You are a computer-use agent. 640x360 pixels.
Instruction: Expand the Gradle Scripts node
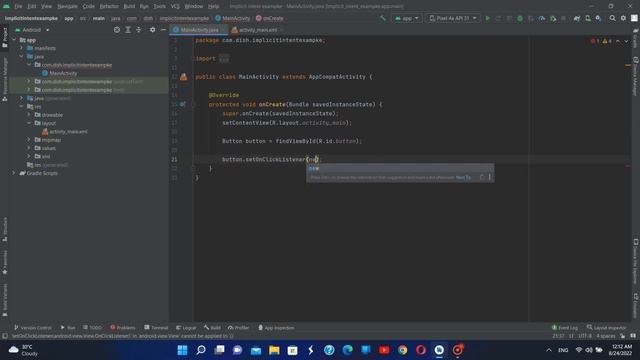click(x=14, y=173)
